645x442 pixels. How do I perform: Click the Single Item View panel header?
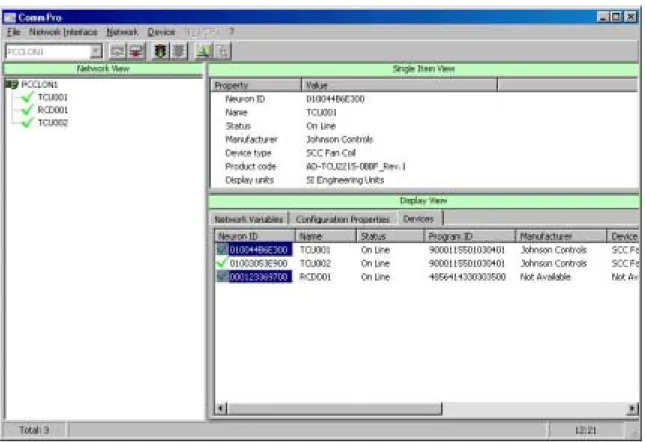pos(424,69)
